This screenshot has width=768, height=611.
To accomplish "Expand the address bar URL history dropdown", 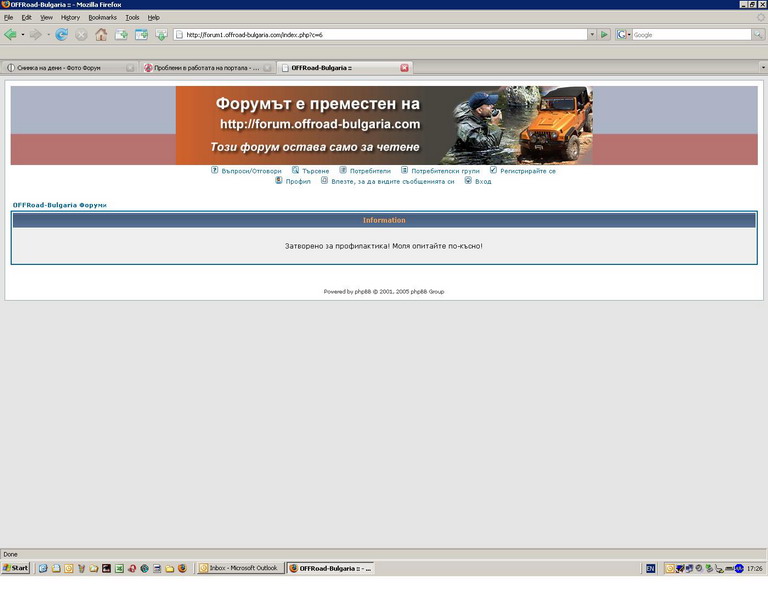I will (x=591, y=35).
